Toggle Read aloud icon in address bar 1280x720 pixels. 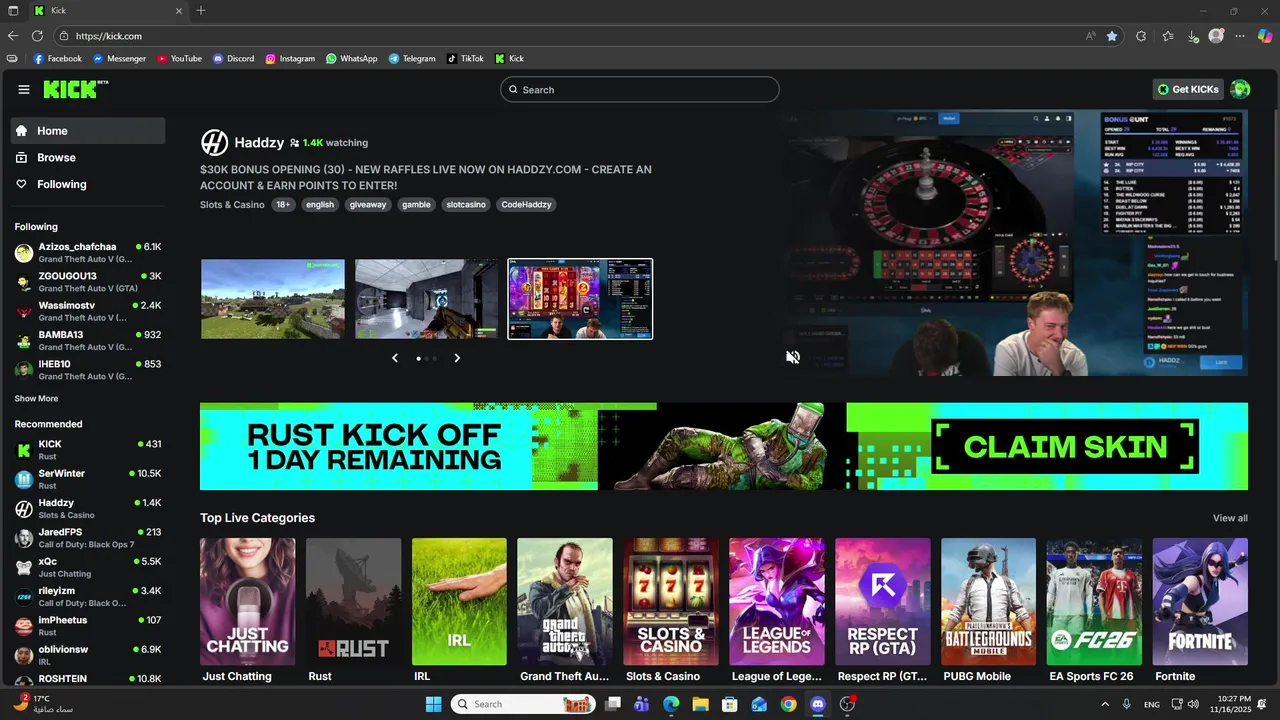pos(1090,36)
